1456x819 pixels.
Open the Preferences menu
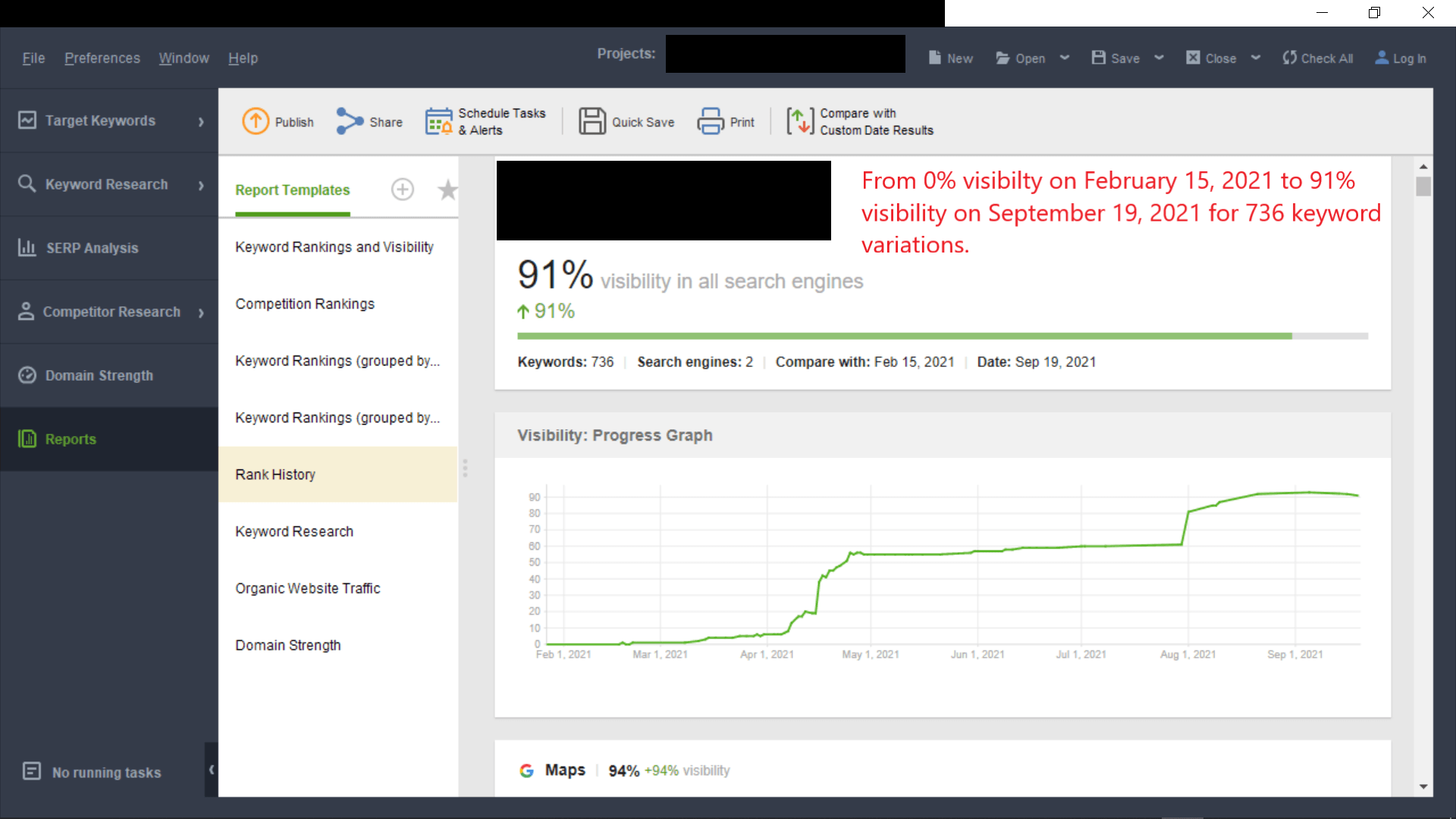(102, 58)
